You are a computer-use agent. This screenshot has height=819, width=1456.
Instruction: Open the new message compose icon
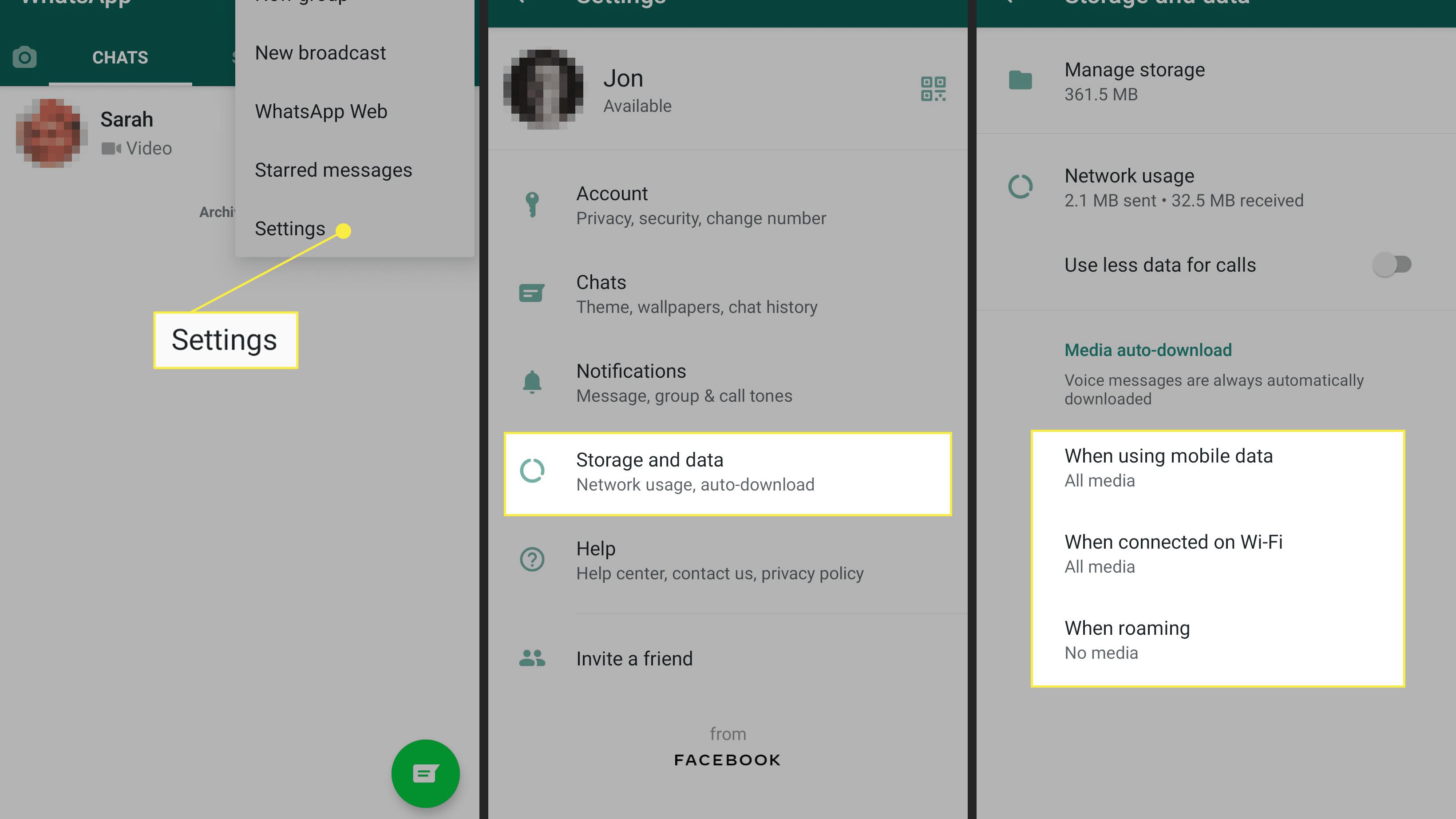[x=425, y=773]
